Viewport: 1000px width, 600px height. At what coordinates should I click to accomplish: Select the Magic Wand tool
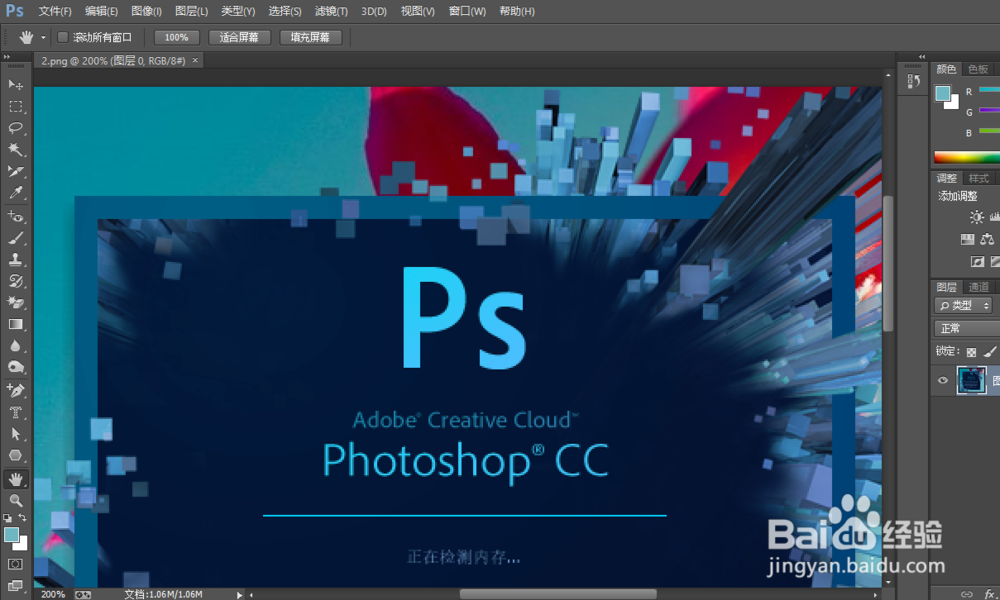(16, 150)
